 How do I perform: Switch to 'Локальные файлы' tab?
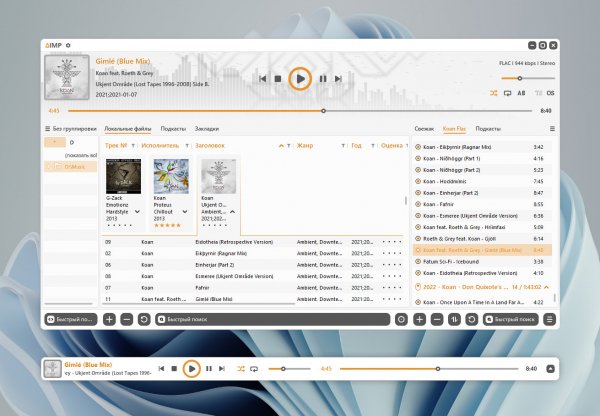(128, 129)
